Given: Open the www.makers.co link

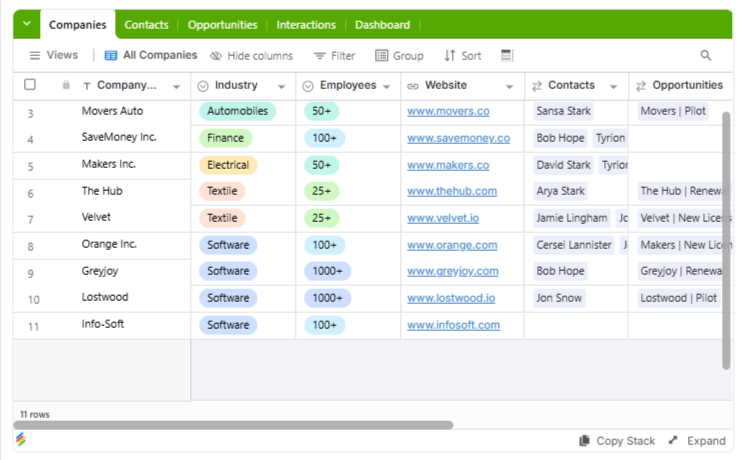Looking at the screenshot, I should (448, 165).
